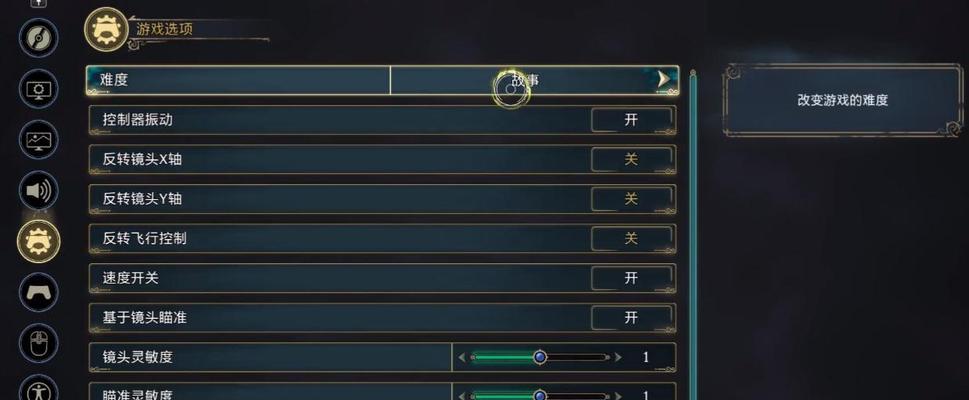Toggle 速度开关 setting
Screen dimensions: 969x400
click(631, 278)
